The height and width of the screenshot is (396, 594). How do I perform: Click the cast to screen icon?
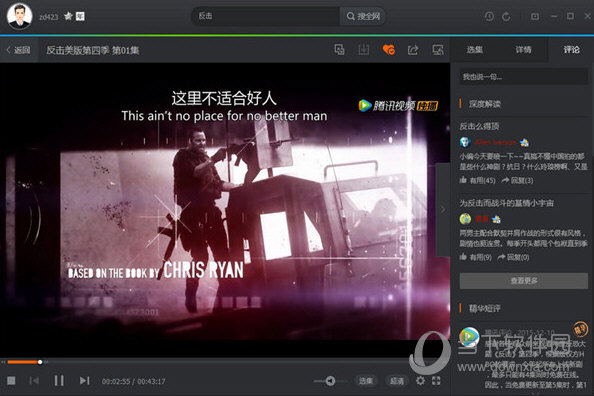(x=438, y=50)
